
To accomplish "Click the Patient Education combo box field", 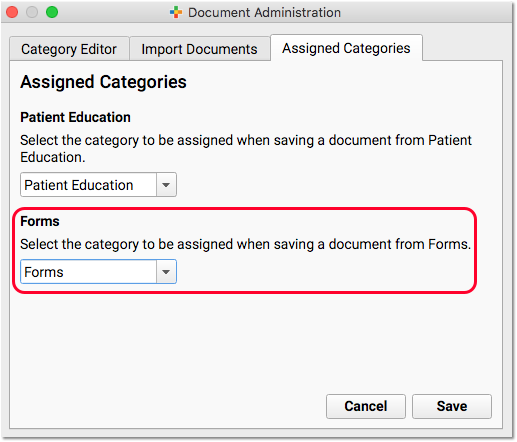I will pyautogui.click(x=98, y=185).
